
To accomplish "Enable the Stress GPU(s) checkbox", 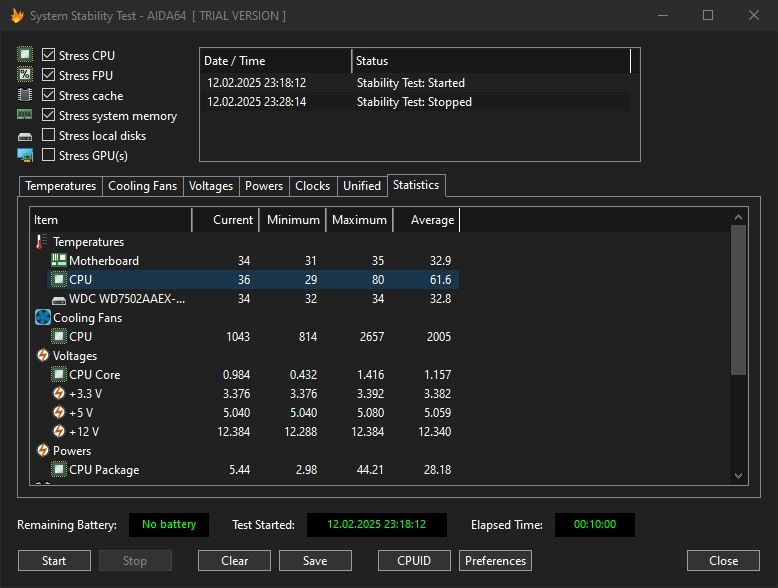I will 48,154.
